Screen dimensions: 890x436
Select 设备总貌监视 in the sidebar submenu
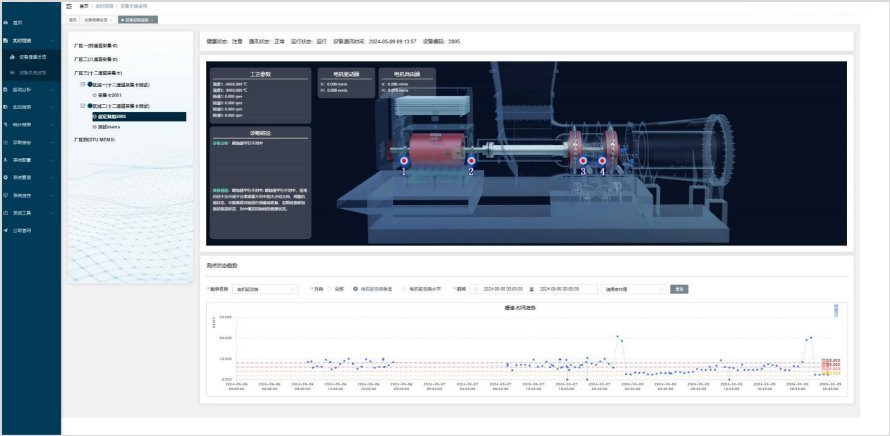[x=31, y=73]
